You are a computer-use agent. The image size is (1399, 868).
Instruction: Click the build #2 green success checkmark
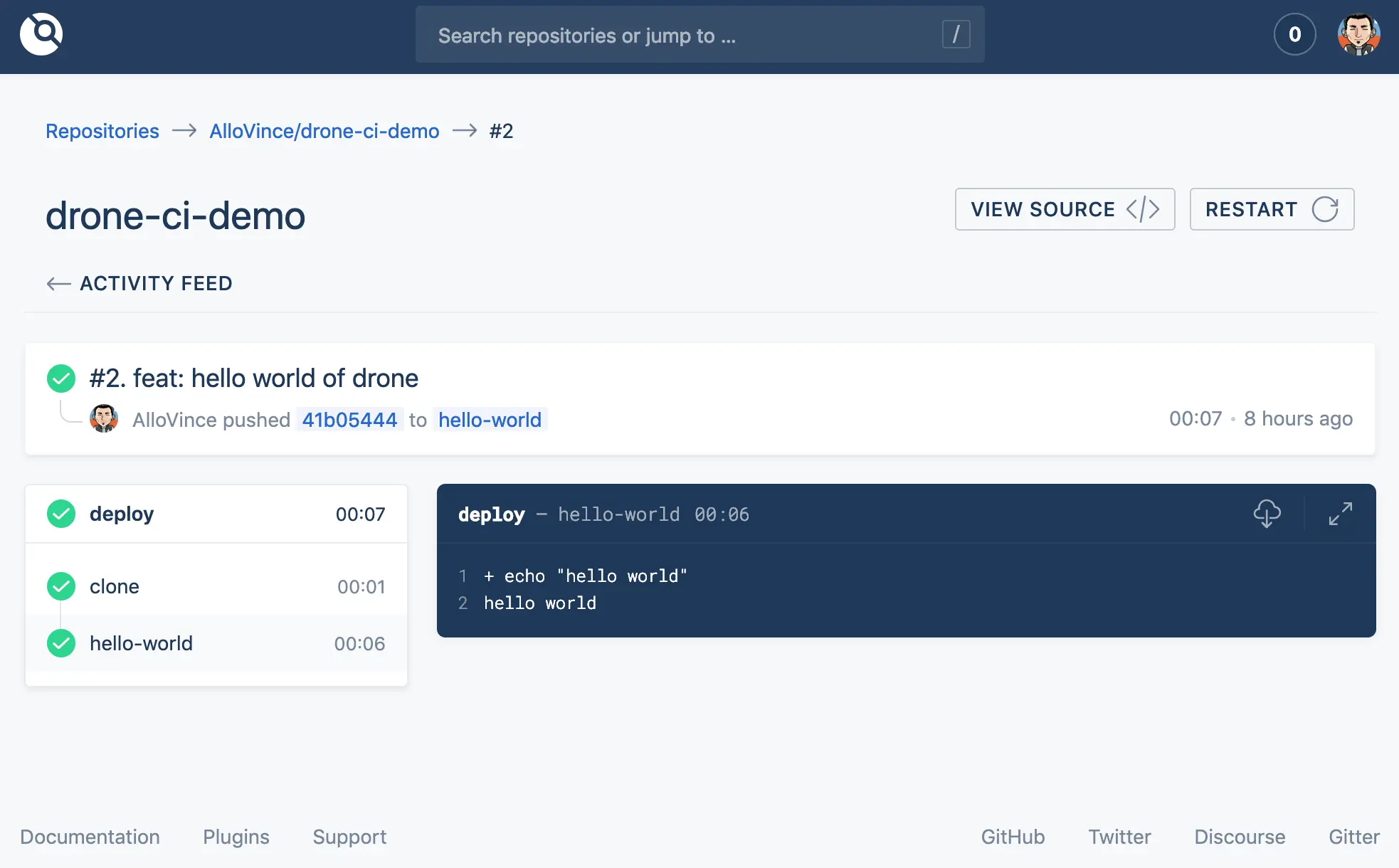(x=61, y=379)
